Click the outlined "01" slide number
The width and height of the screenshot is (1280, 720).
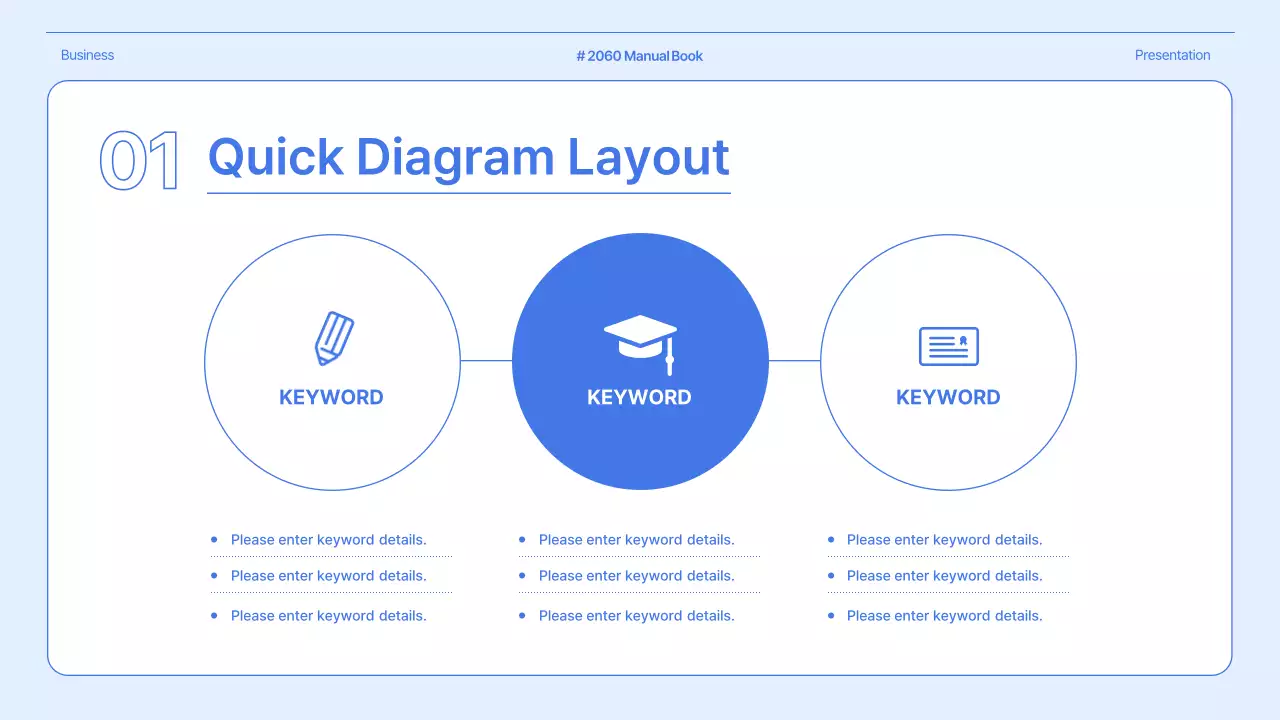coord(140,160)
